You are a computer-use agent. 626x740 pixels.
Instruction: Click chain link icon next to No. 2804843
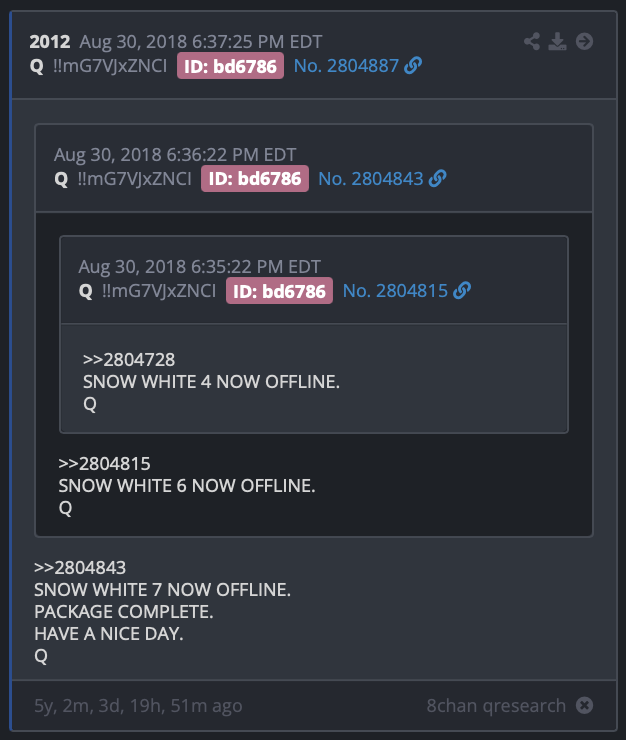(438, 178)
